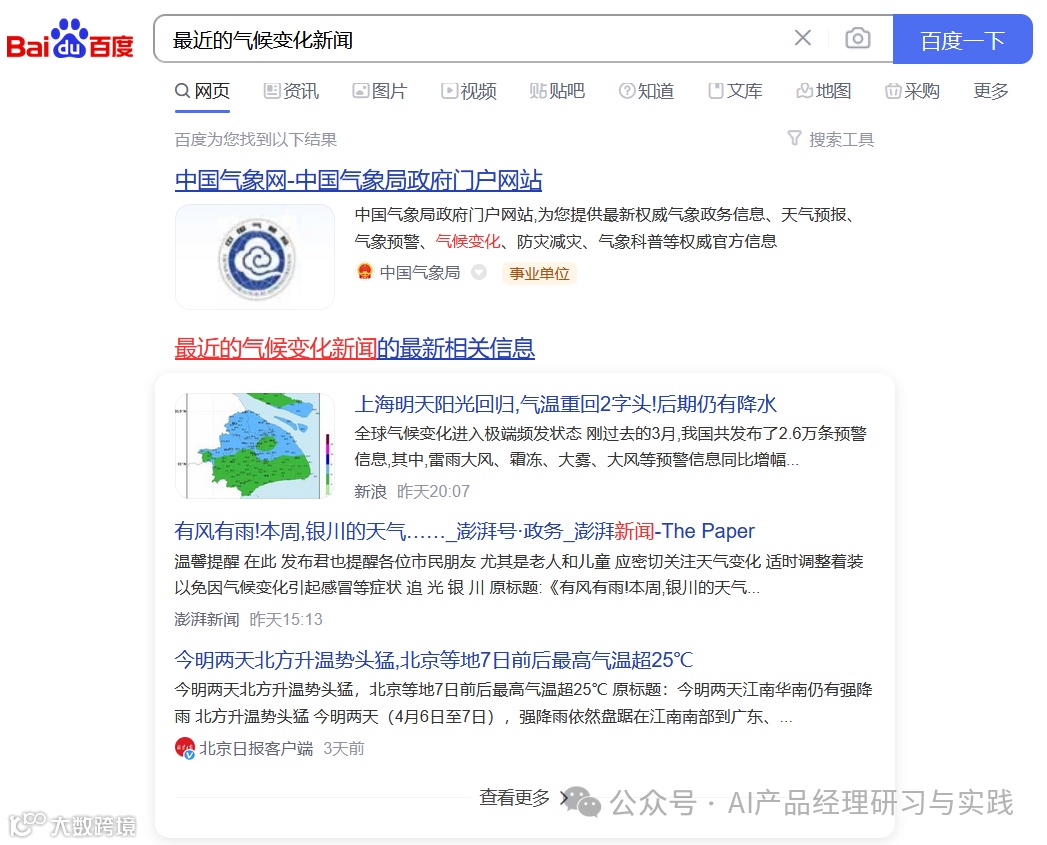The width and height of the screenshot is (1047, 845).
Task: Open 今明两天北方升温势头猛 article
Action: click(433, 660)
